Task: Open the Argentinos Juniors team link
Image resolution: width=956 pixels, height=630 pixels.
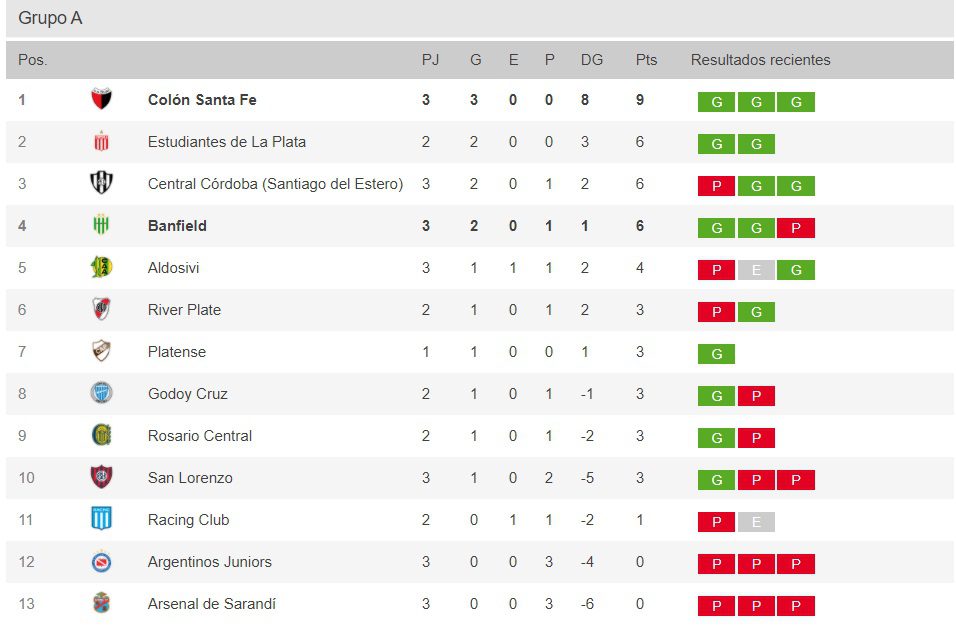Action: [210, 562]
